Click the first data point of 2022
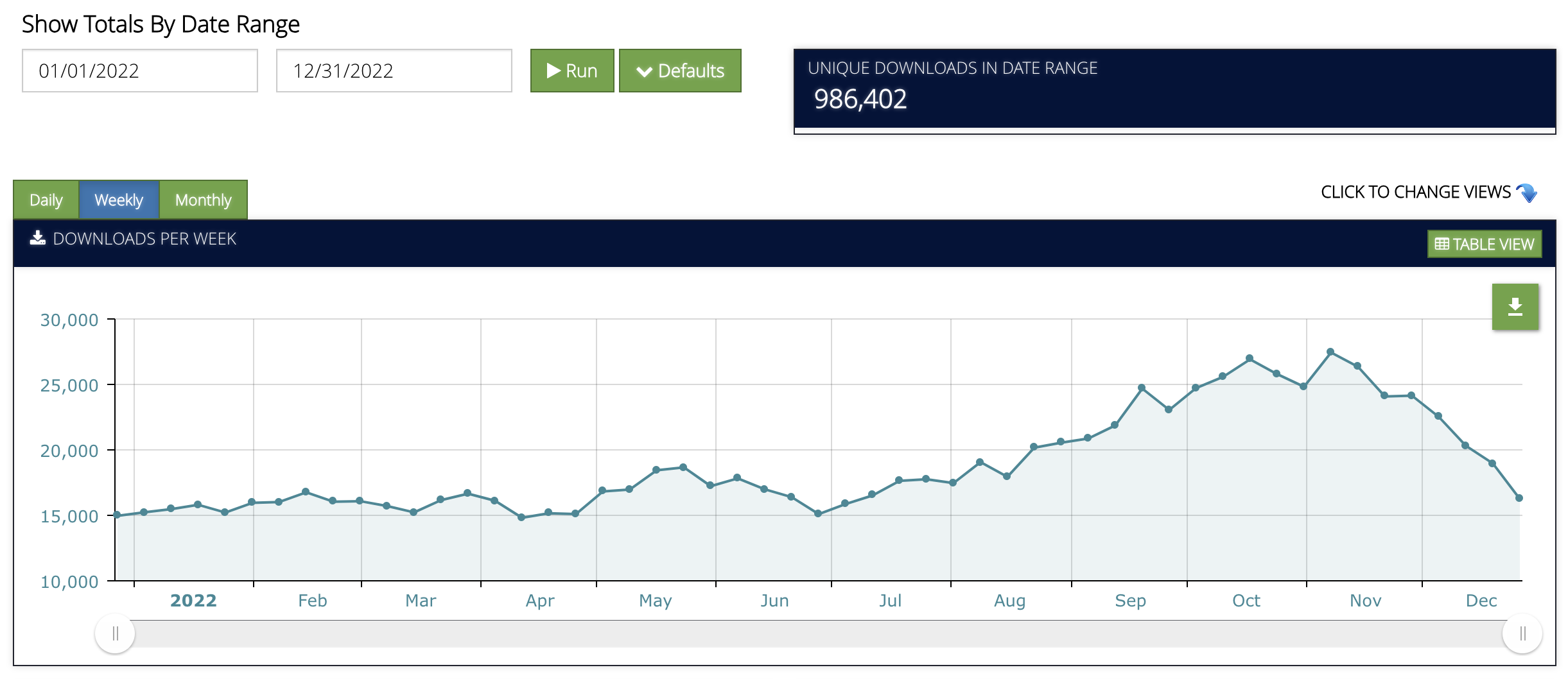This screenshot has height=679, width=1568. [x=117, y=515]
